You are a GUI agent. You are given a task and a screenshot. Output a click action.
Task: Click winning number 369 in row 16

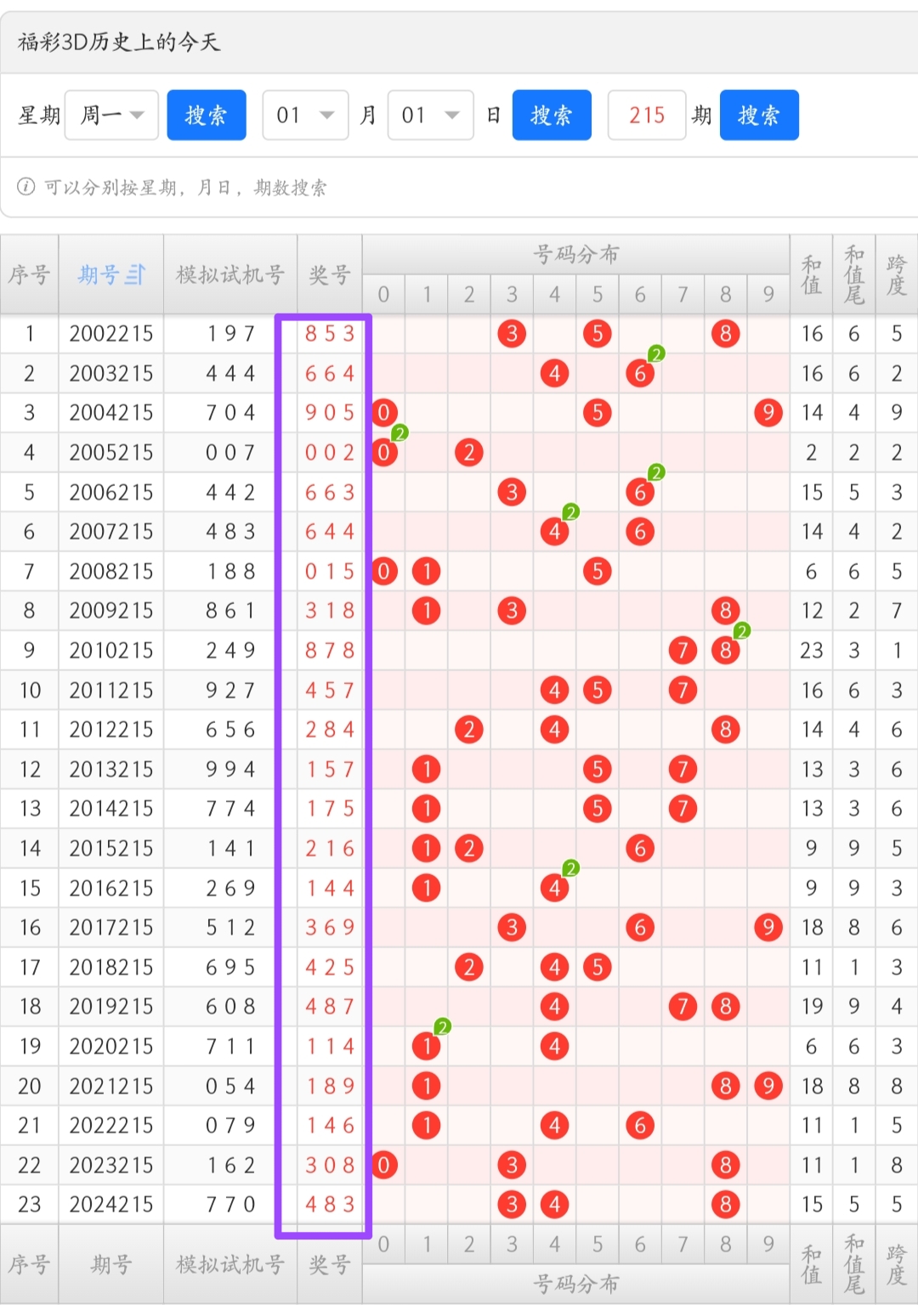tap(330, 927)
